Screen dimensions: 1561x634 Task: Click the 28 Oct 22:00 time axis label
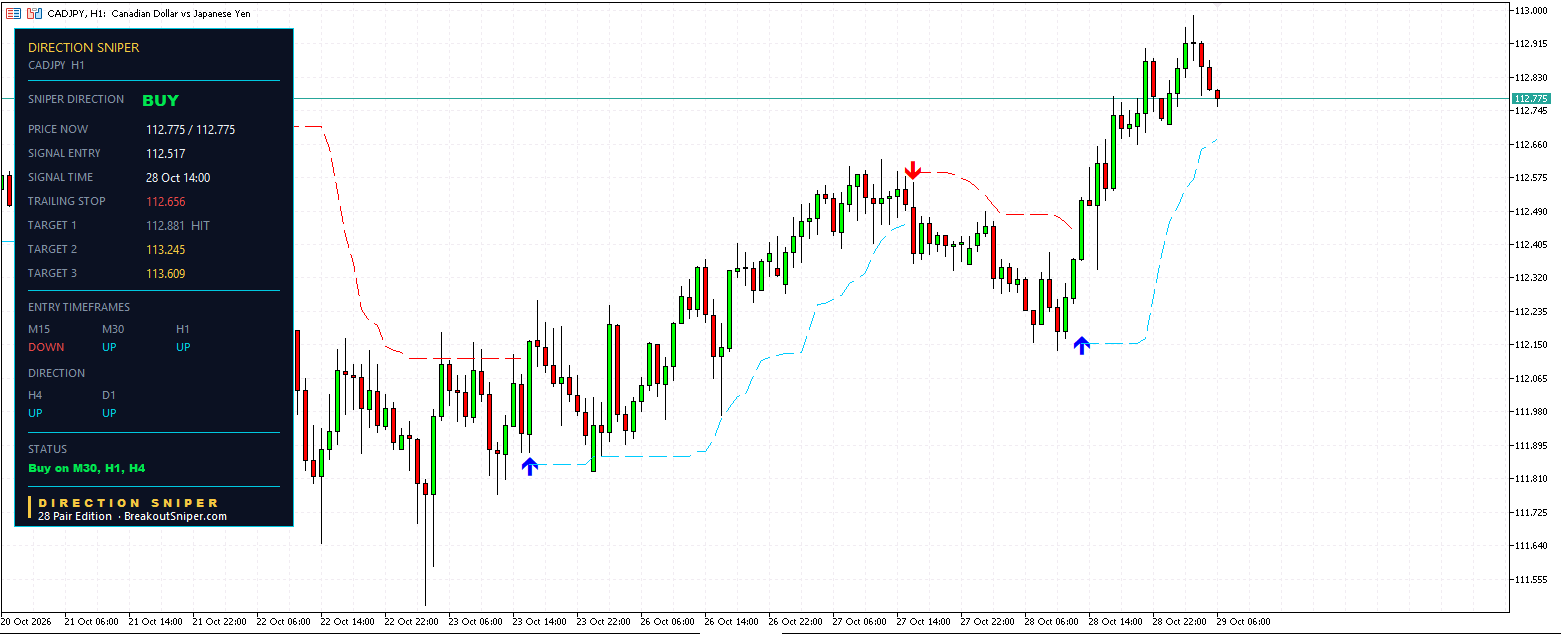click(x=1180, y=622)
